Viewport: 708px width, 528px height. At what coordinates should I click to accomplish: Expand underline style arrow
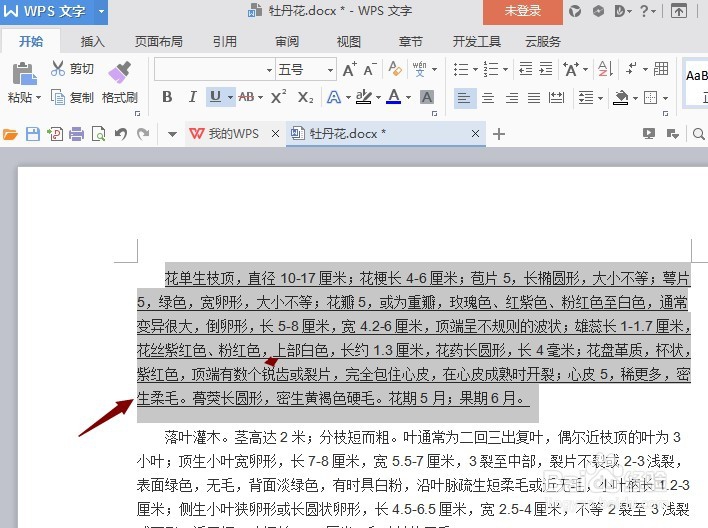(230, 97)
